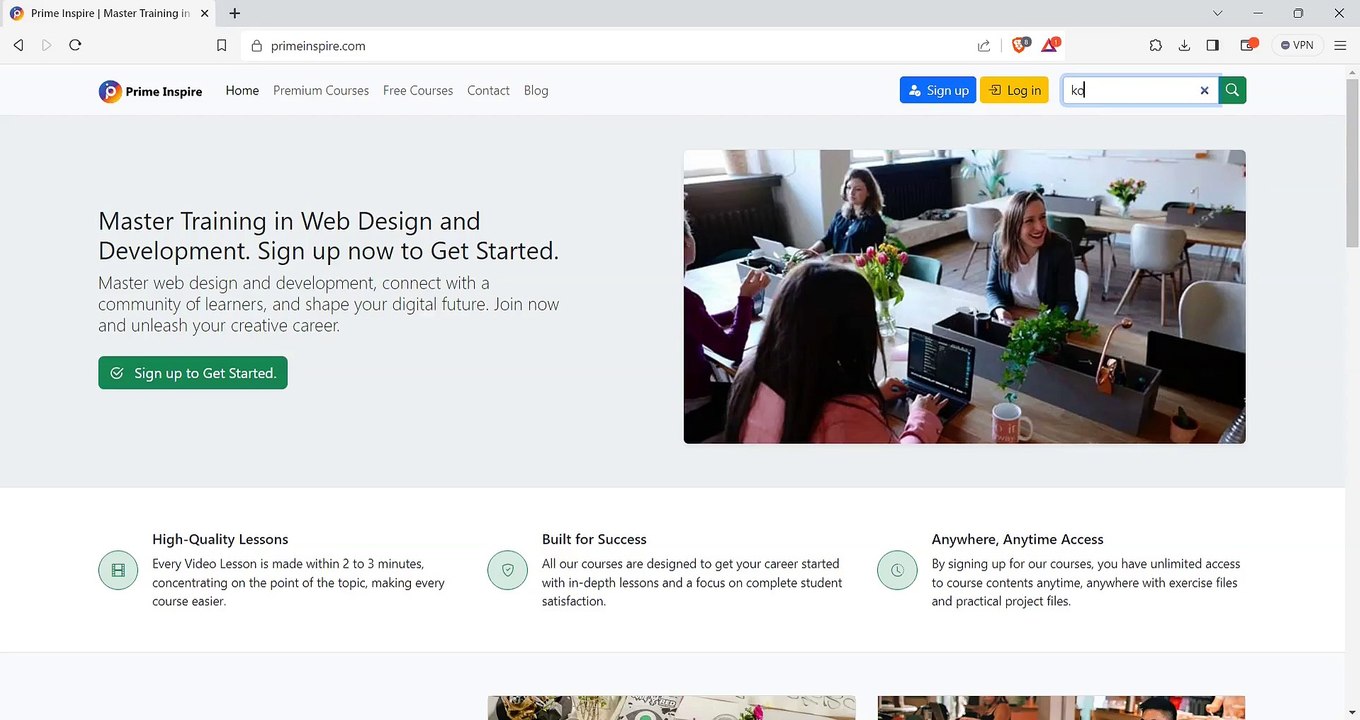Toggle the Brave VPN button

tap(1297, 45)
